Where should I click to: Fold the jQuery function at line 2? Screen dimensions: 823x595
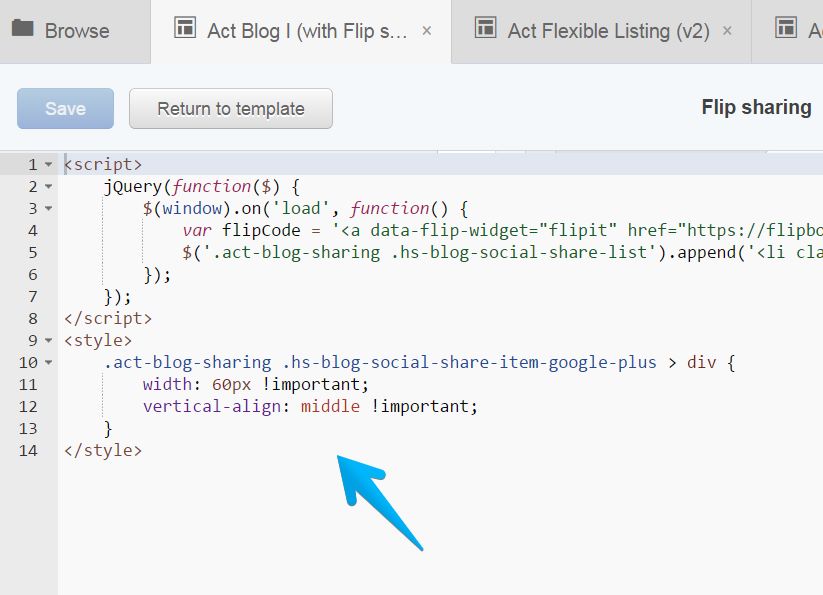point(49,187)
